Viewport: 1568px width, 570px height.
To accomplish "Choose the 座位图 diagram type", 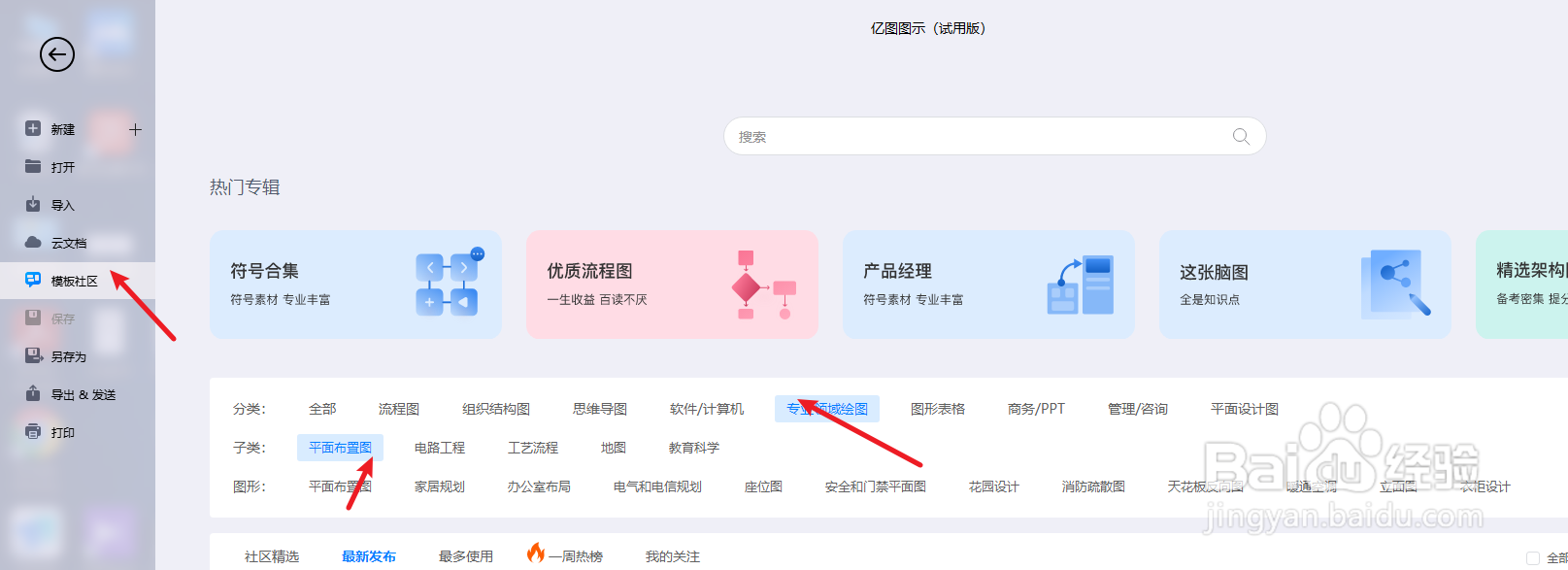I will (x=763, y=486).
